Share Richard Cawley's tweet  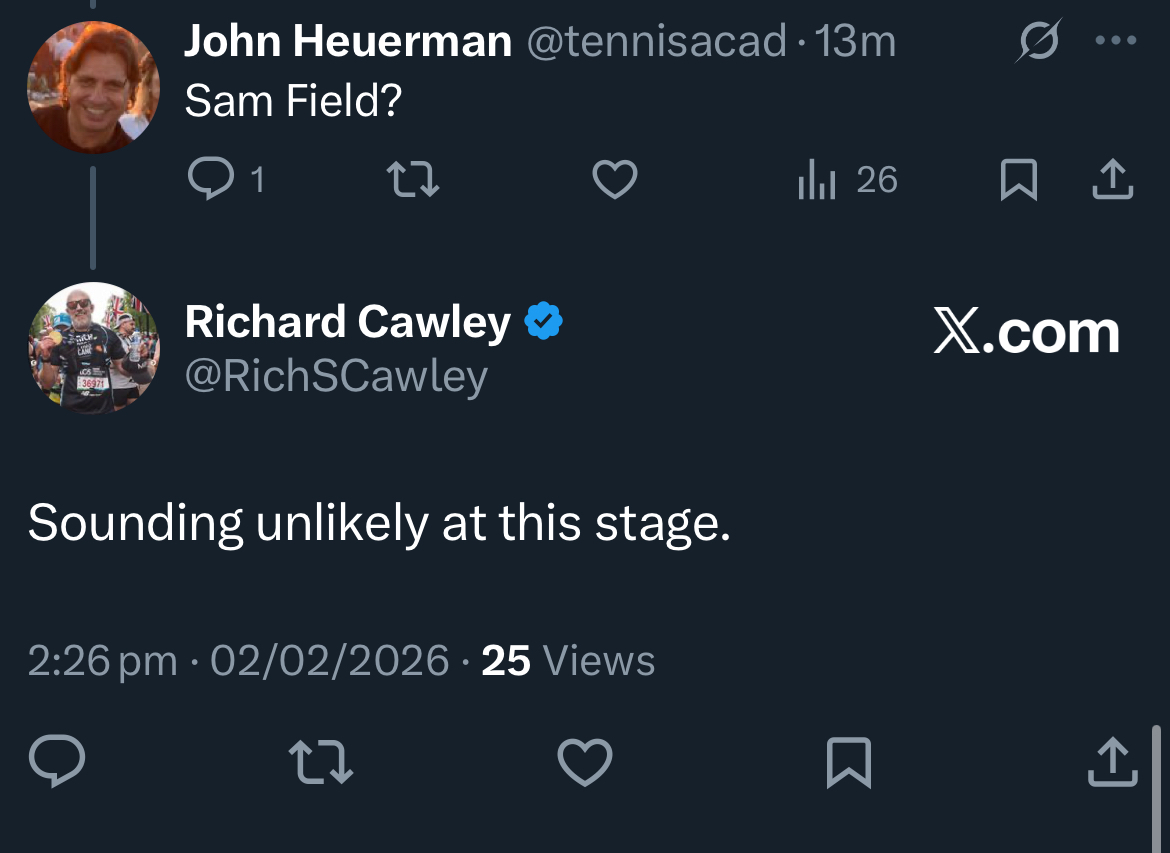point(1111,762)
